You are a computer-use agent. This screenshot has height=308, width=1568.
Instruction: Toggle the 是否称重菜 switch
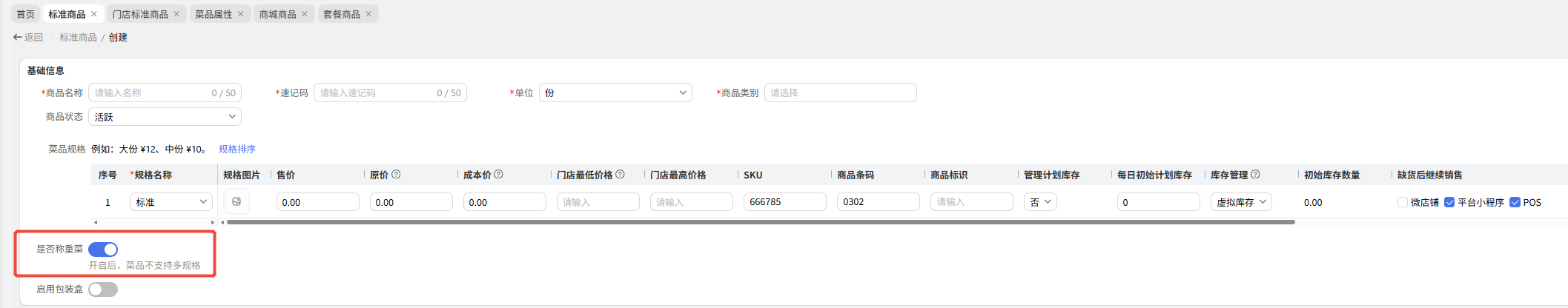[x=103, y=250]
